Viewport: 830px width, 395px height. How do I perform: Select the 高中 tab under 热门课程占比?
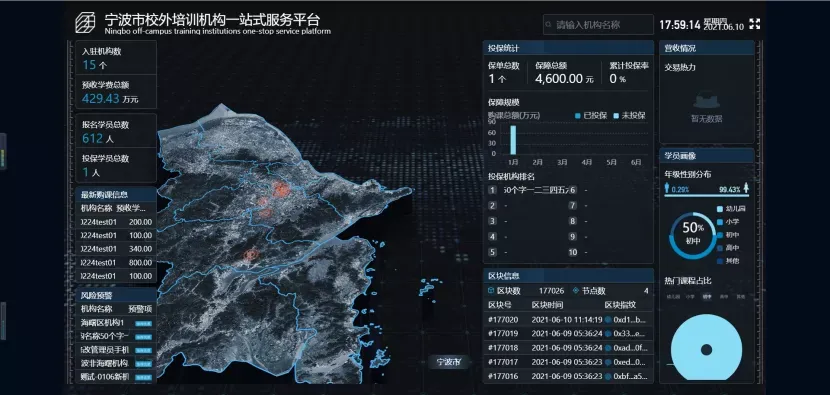pyautogui.click(x=724, y=297)
